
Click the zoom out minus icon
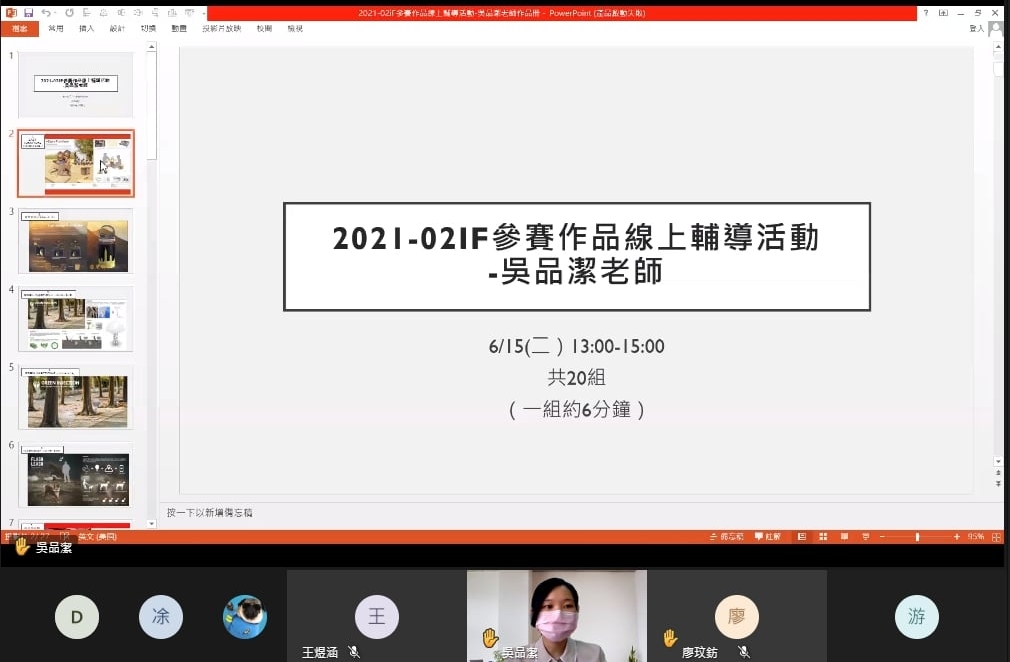pyautogui.click(x=882, y=537)
